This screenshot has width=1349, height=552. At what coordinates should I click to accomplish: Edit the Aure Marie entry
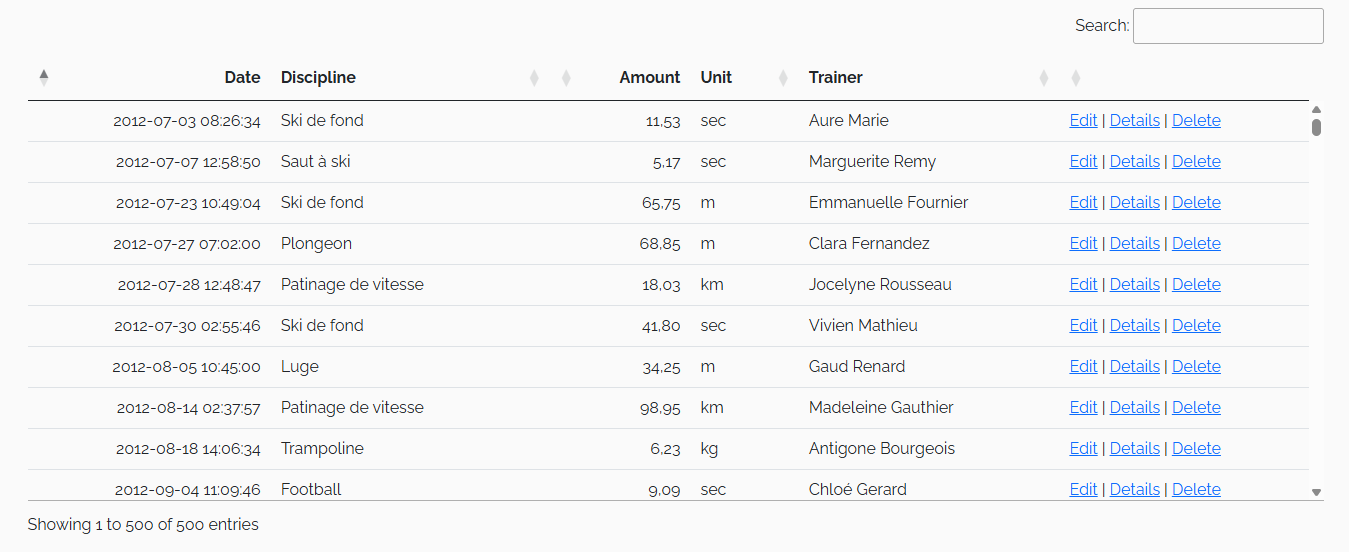pyautogui.click(x=1083, y=120)
